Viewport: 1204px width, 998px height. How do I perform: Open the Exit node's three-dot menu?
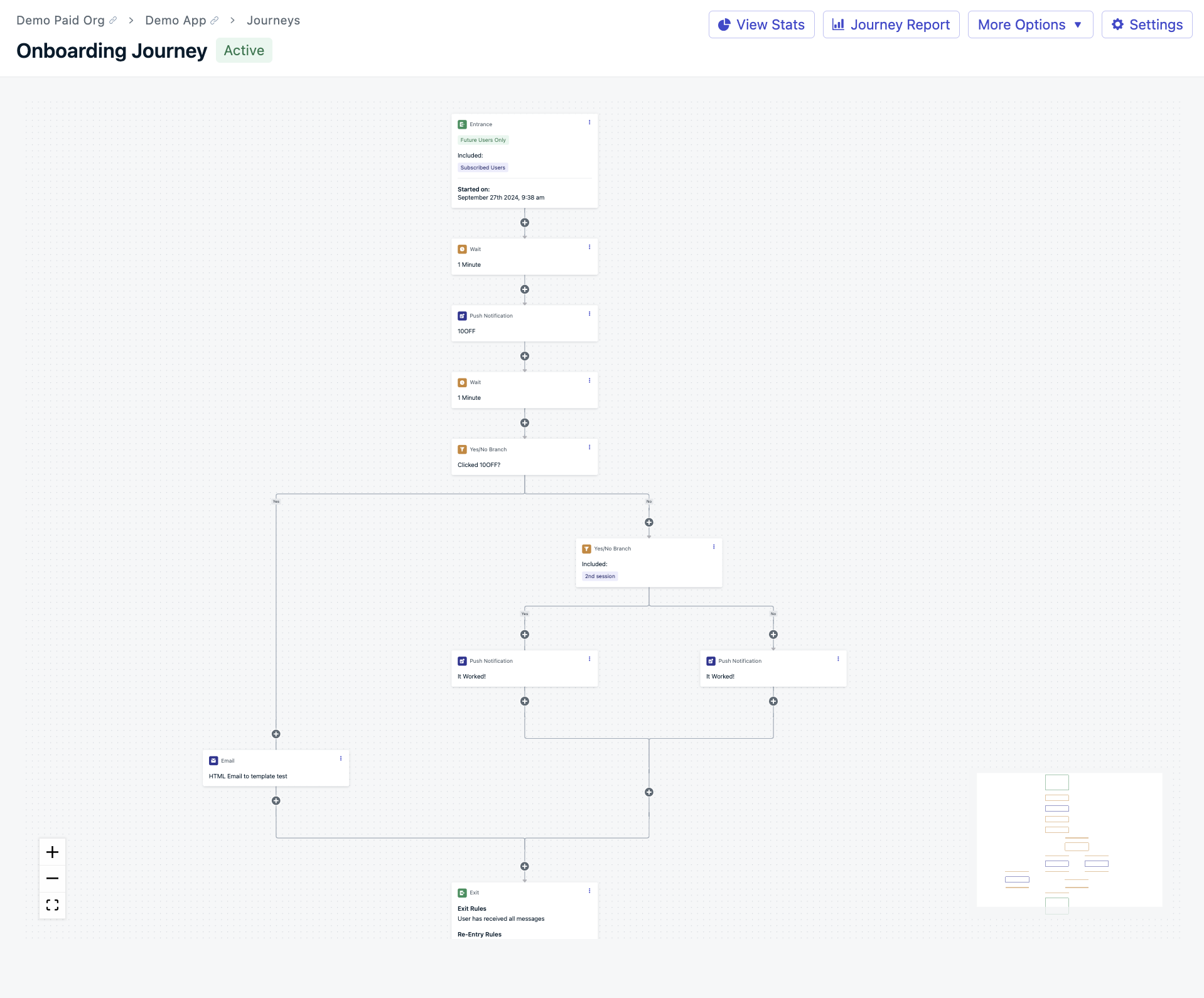coord(589,891)
